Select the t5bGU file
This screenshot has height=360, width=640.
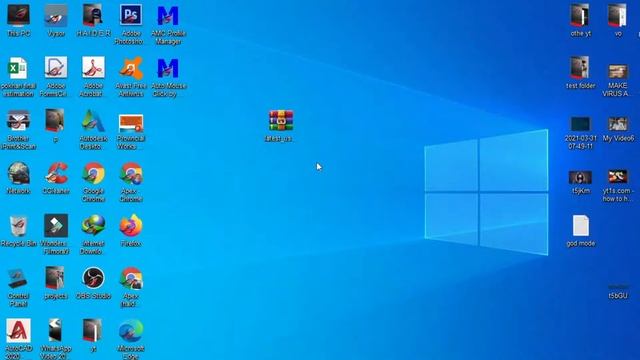pyautogui.click(x=618, y=291)
